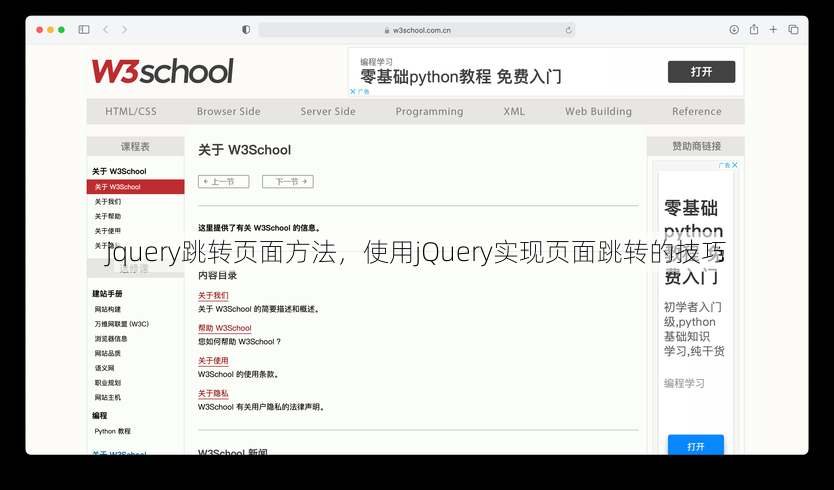Follow the 关于隐私 link in 内容目录
This screenshot has height=490, width=834.
pos(213,394)
